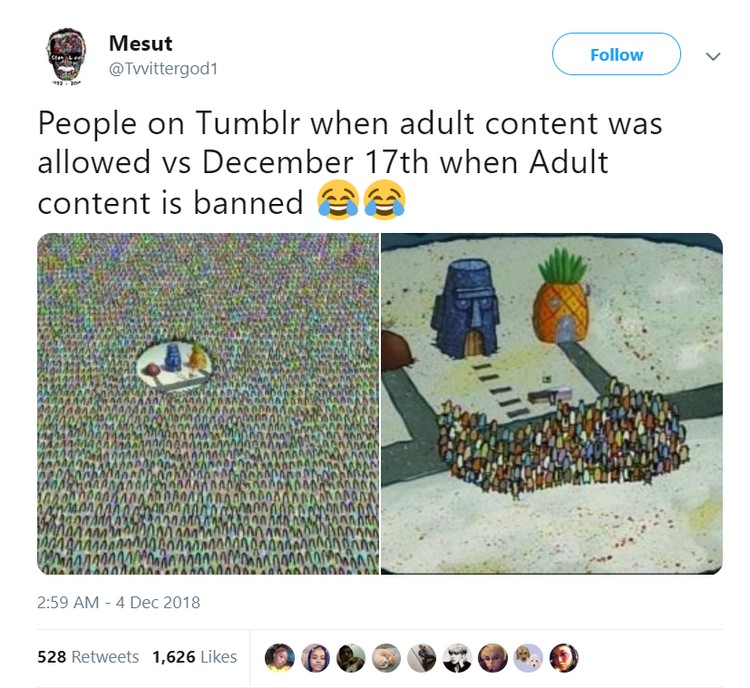The height and width of the screenshot is (688, 750).
Task: Open the crowded SpongeBob image on the left
Action: (208, 403)
